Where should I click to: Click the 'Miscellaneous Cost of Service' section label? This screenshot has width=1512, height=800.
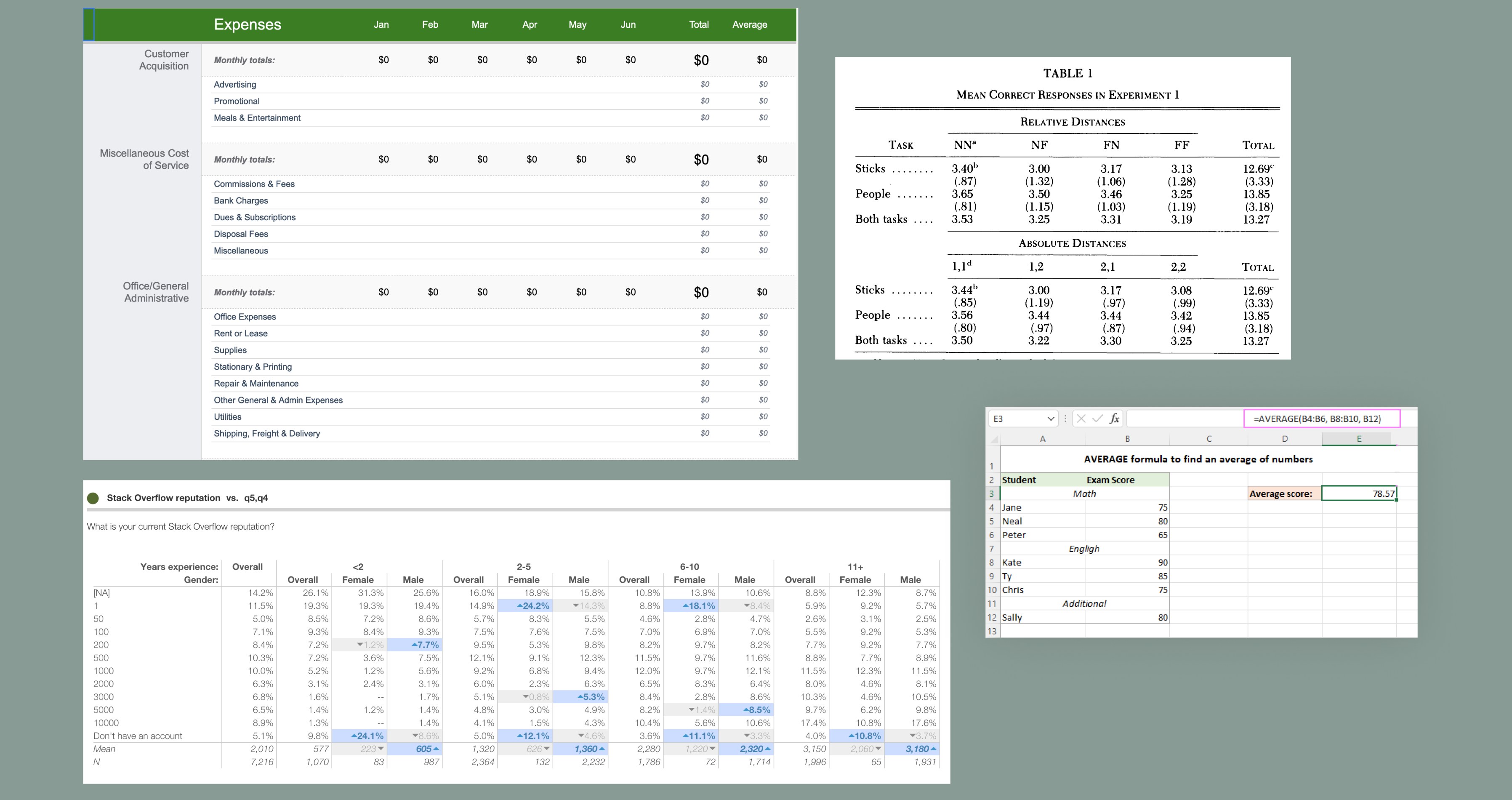click(144, 159)
